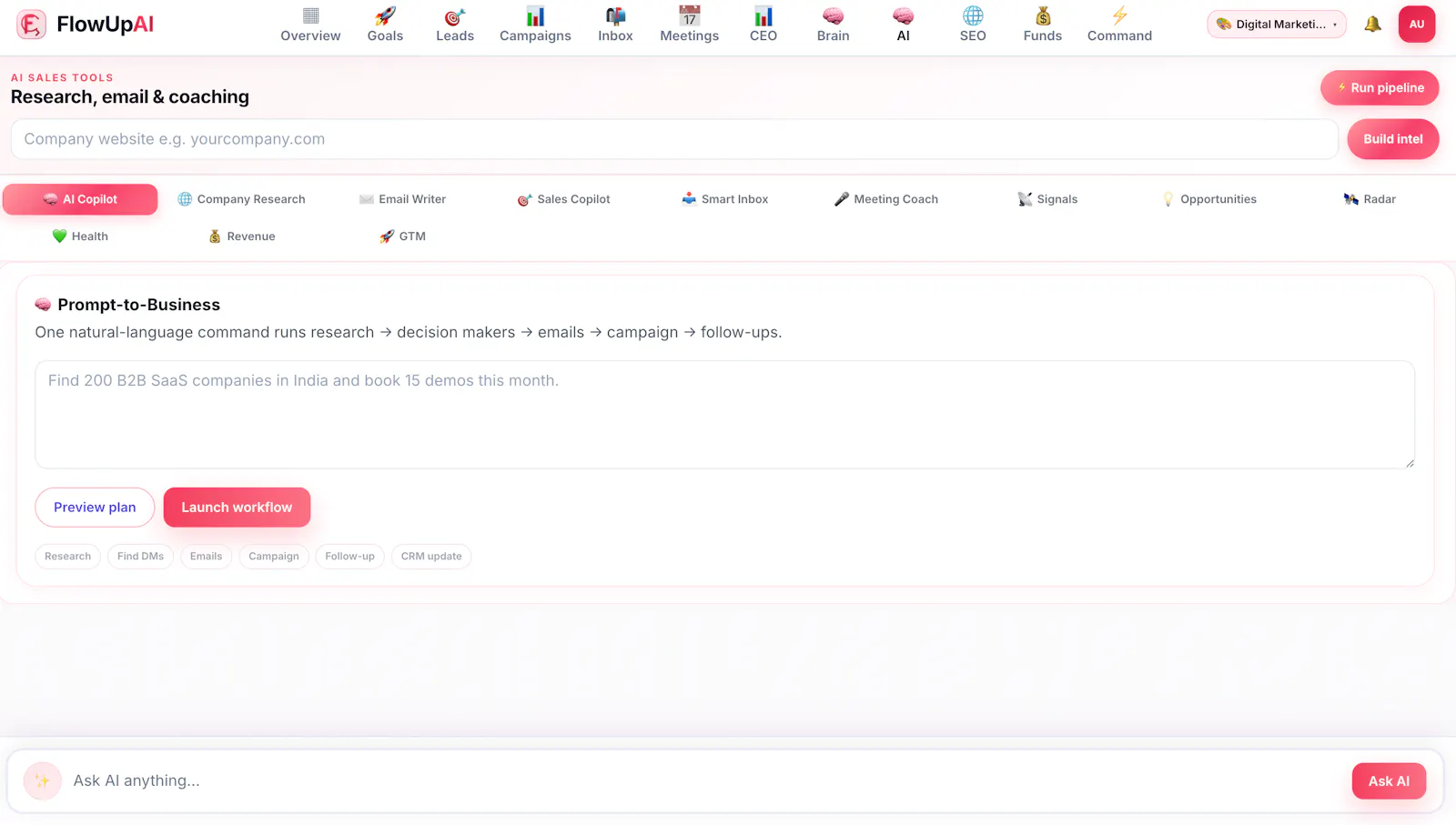
Task: Switch to the Radar tab
Action: [1370, 199]
